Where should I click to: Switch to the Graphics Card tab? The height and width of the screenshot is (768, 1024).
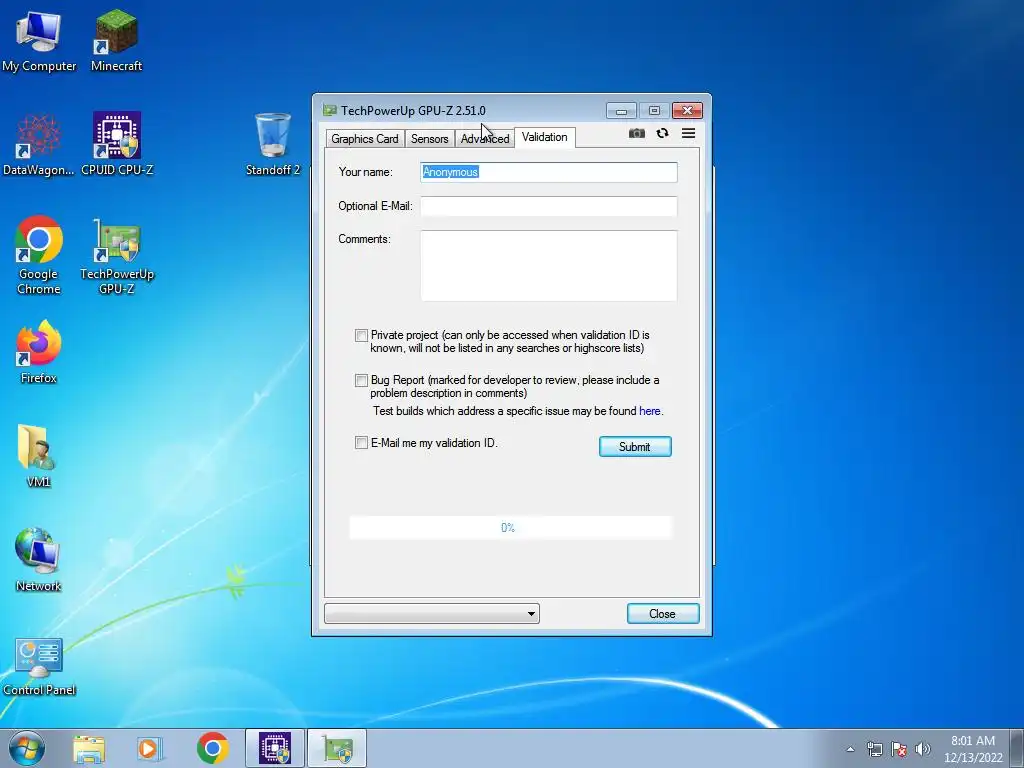coord(364,138)
